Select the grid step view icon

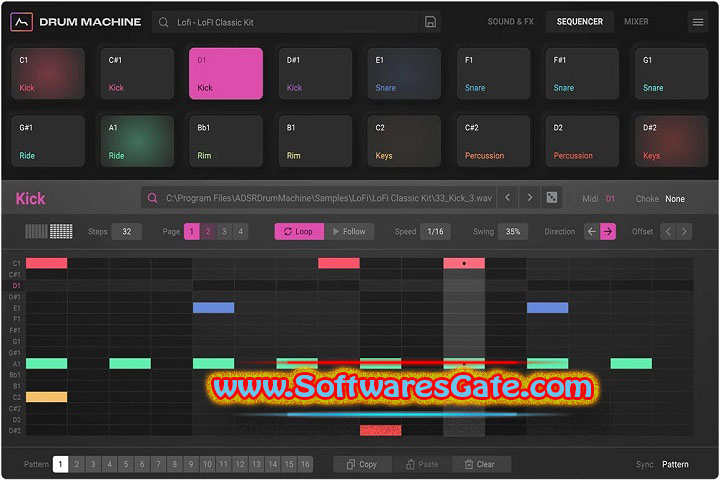[61, 232]
